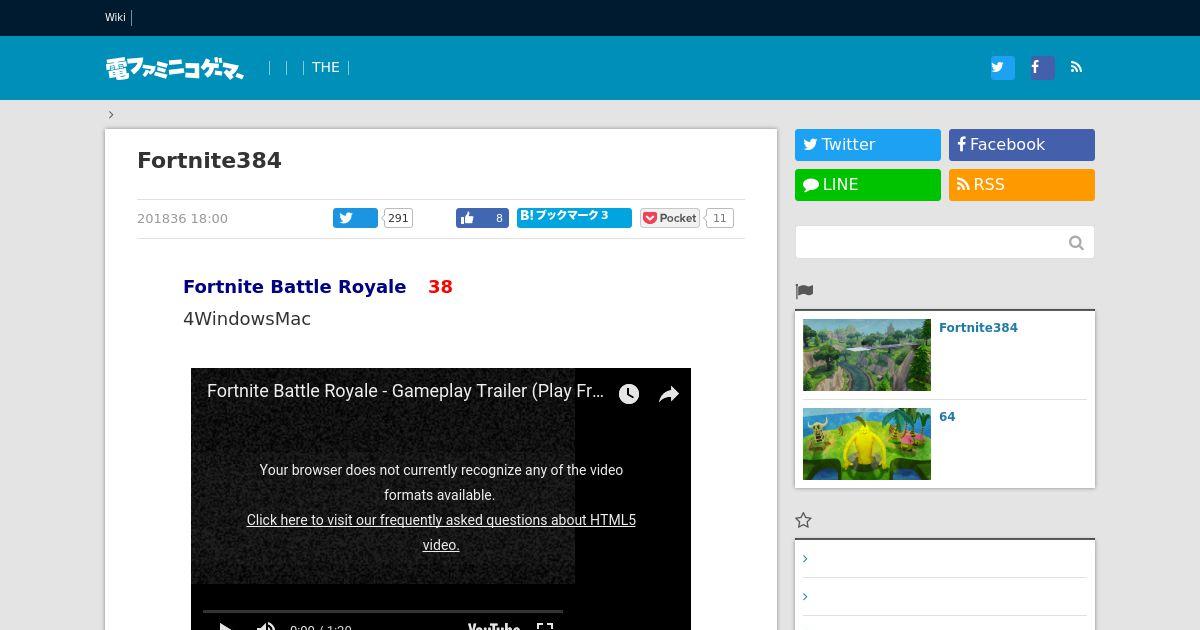Image resolution: width=1200 pixels, height=630 pixels.
Task: Click the tweet count 291
Action: coord(398,218)
